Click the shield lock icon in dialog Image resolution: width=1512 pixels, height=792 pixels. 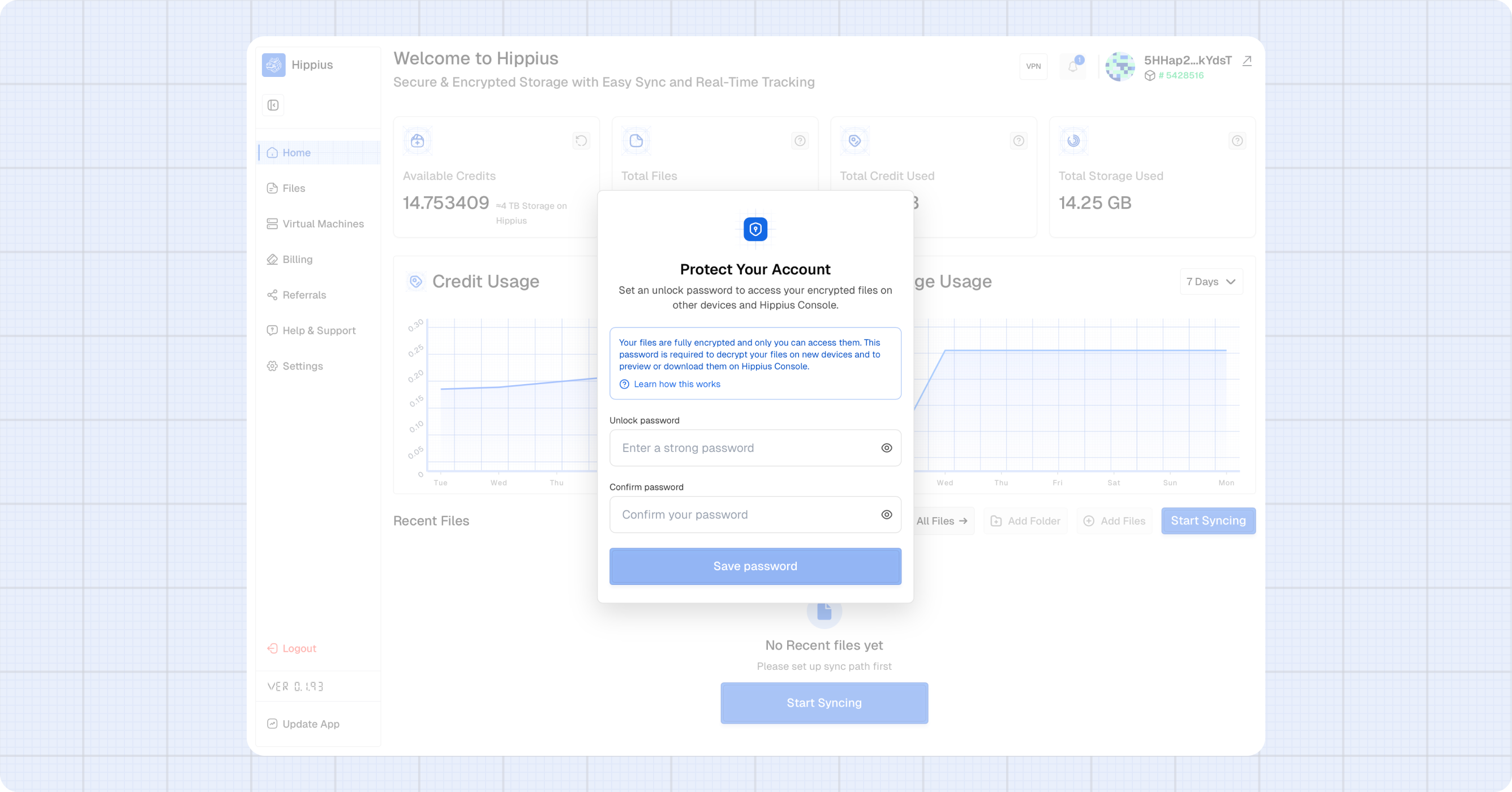pyautogui.click(x=755, y=229)
